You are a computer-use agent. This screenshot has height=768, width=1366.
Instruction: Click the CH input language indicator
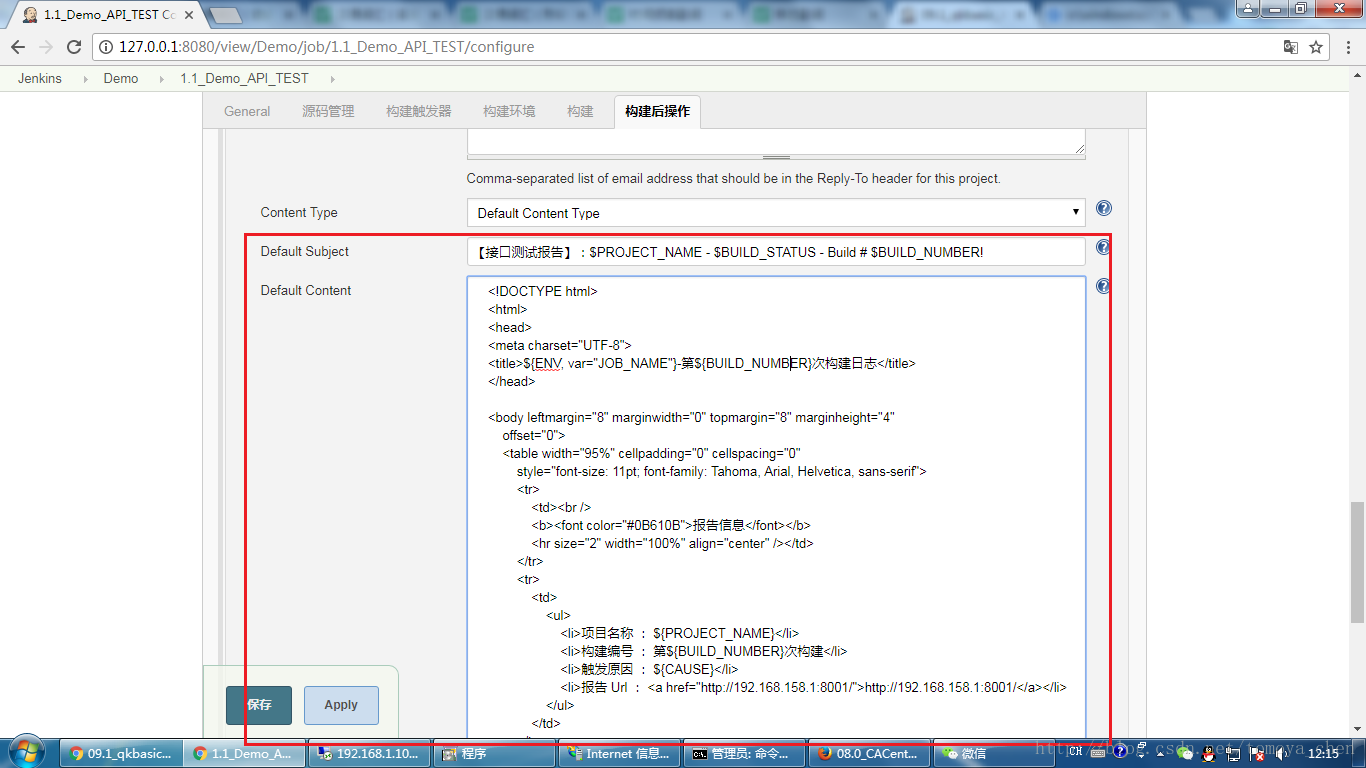point(1075,751)
